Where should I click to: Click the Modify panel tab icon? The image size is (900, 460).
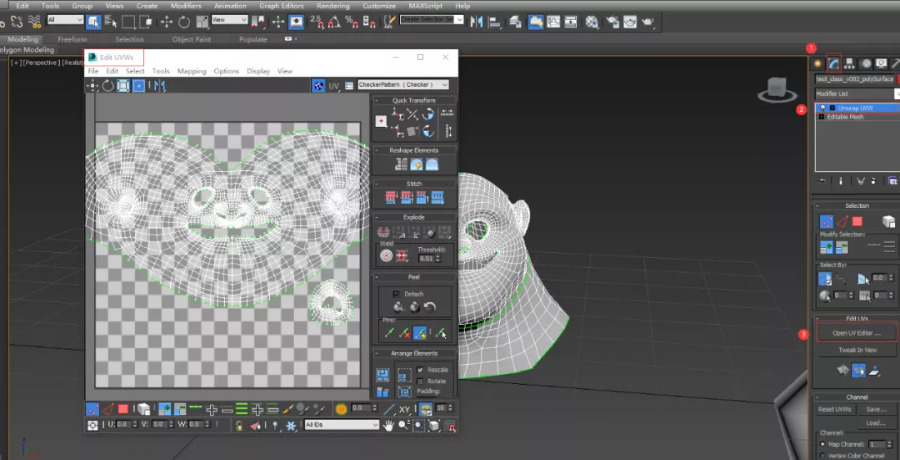pos(834,63)
